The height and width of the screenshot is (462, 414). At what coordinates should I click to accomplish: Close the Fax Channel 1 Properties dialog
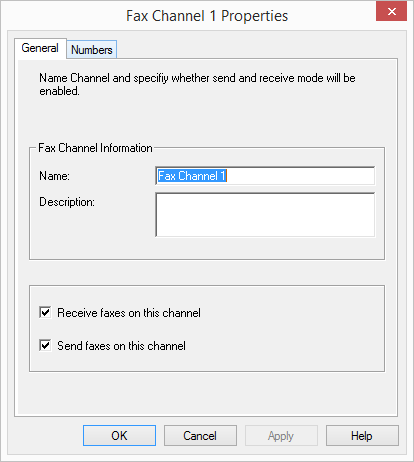[391, 12]
